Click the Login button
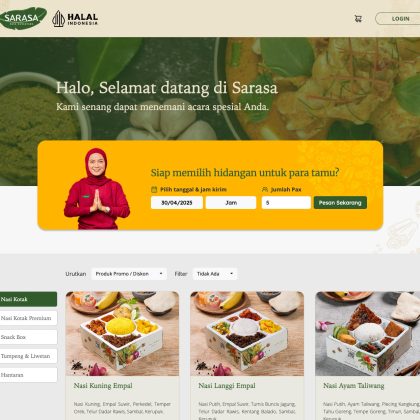The width and height of the screenshot is (420, 420). tap(398, 19)
